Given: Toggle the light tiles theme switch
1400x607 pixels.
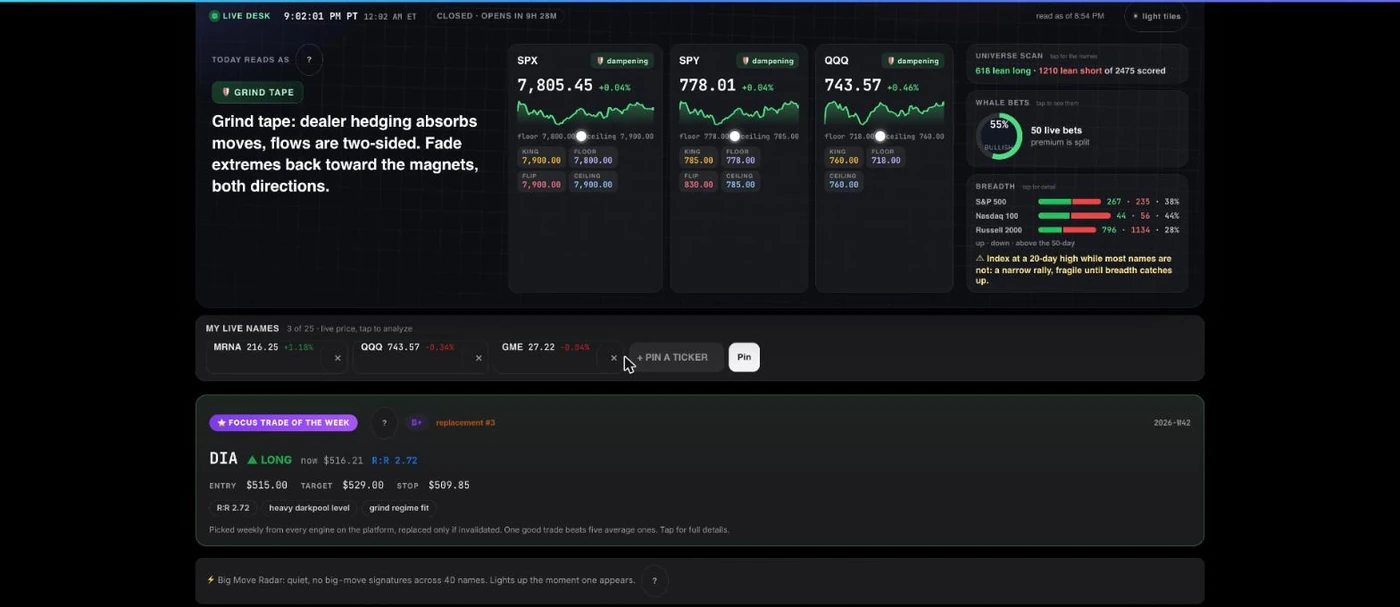Looking at the screenshot, I should coord(1156,16).
